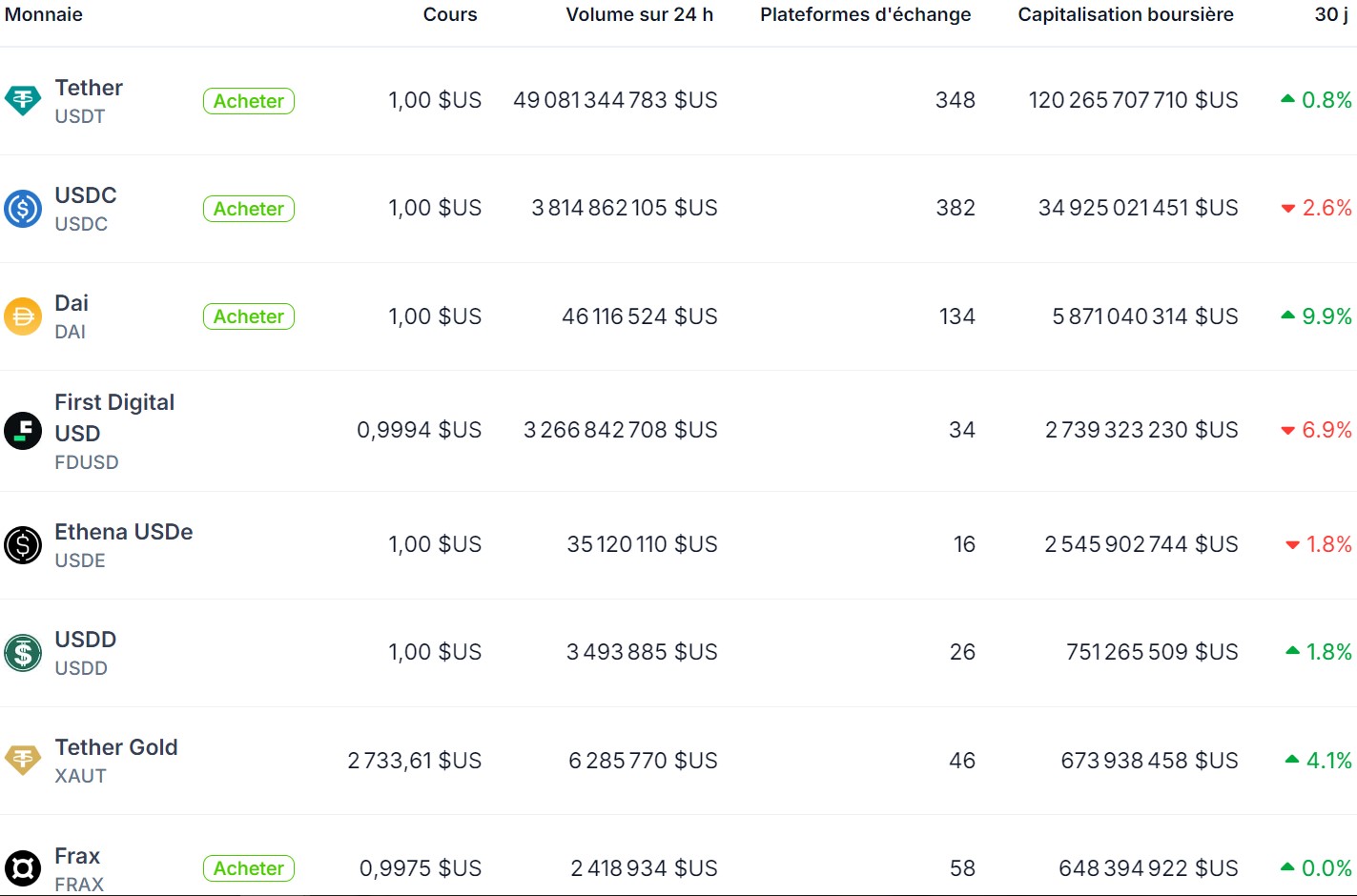Click the Plateformes d'échange header
Image resolution: width=1357 pixels, height=896 pixels.
point(864,14)
